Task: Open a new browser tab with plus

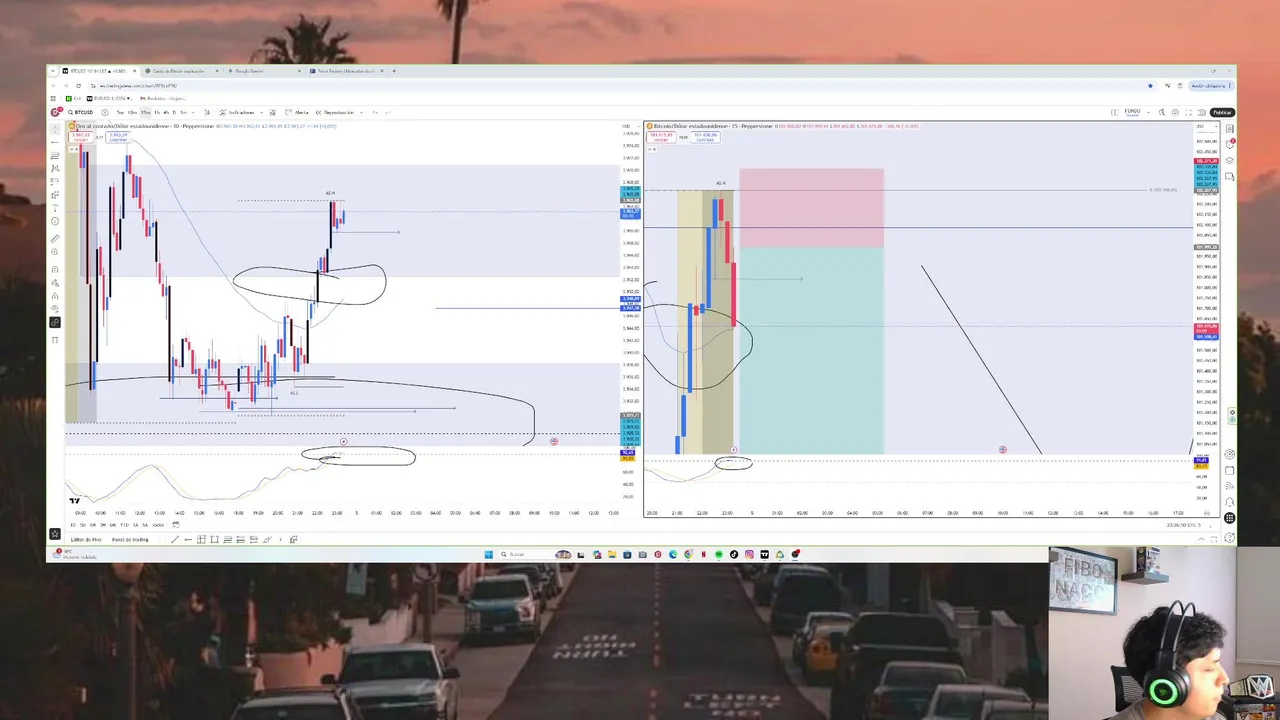Action: click(x=394, y=71)
